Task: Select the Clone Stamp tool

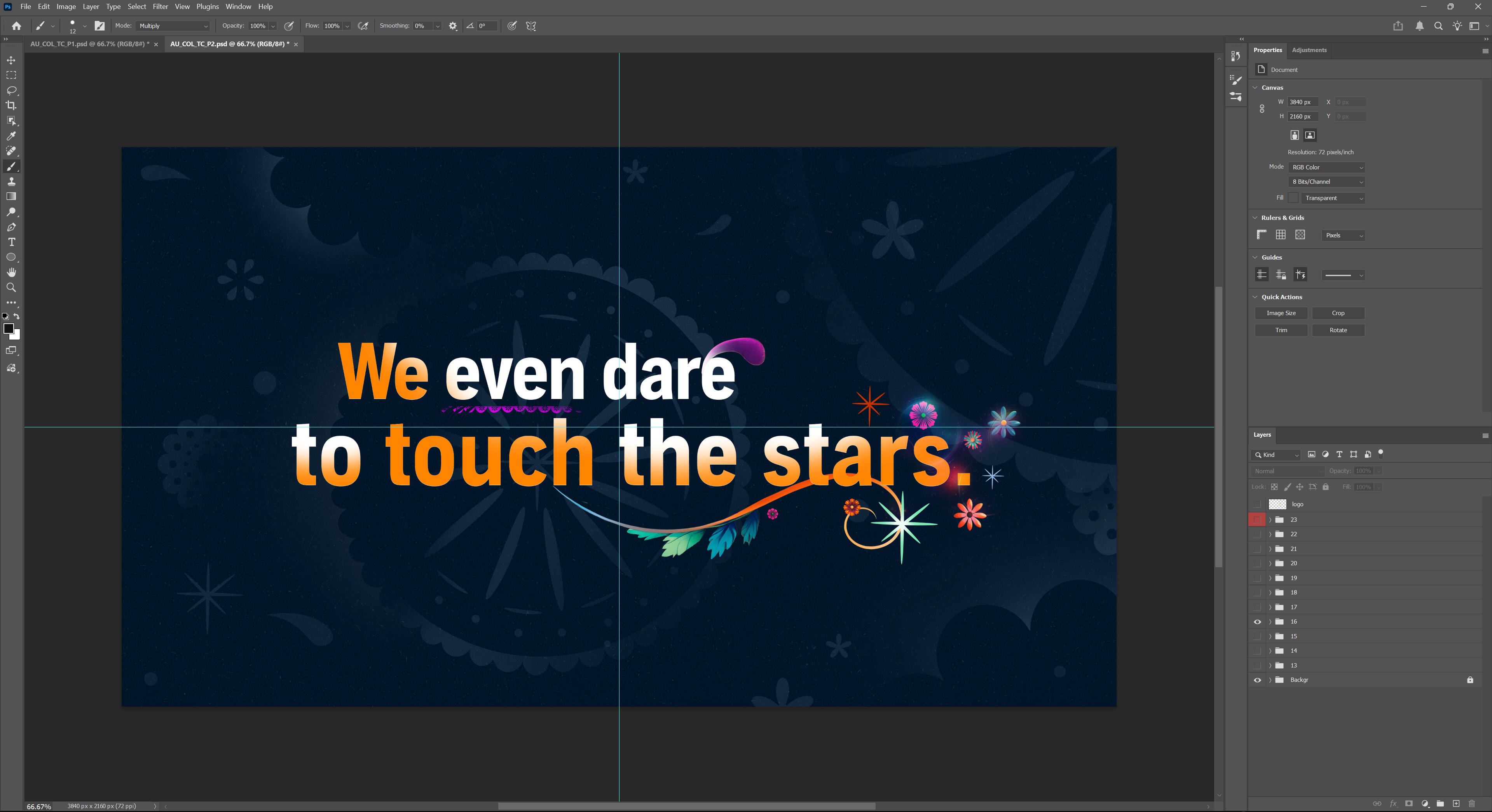Action: 11,181
